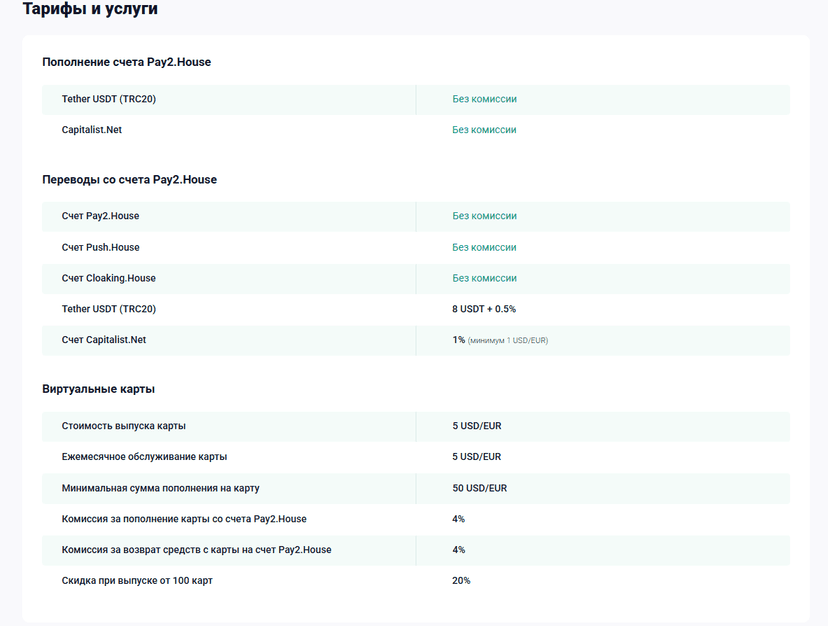Click 'Без комиссии' in the Счет Cloaking.House row
This screenshot has height=626, width=828.
point(484,278)
